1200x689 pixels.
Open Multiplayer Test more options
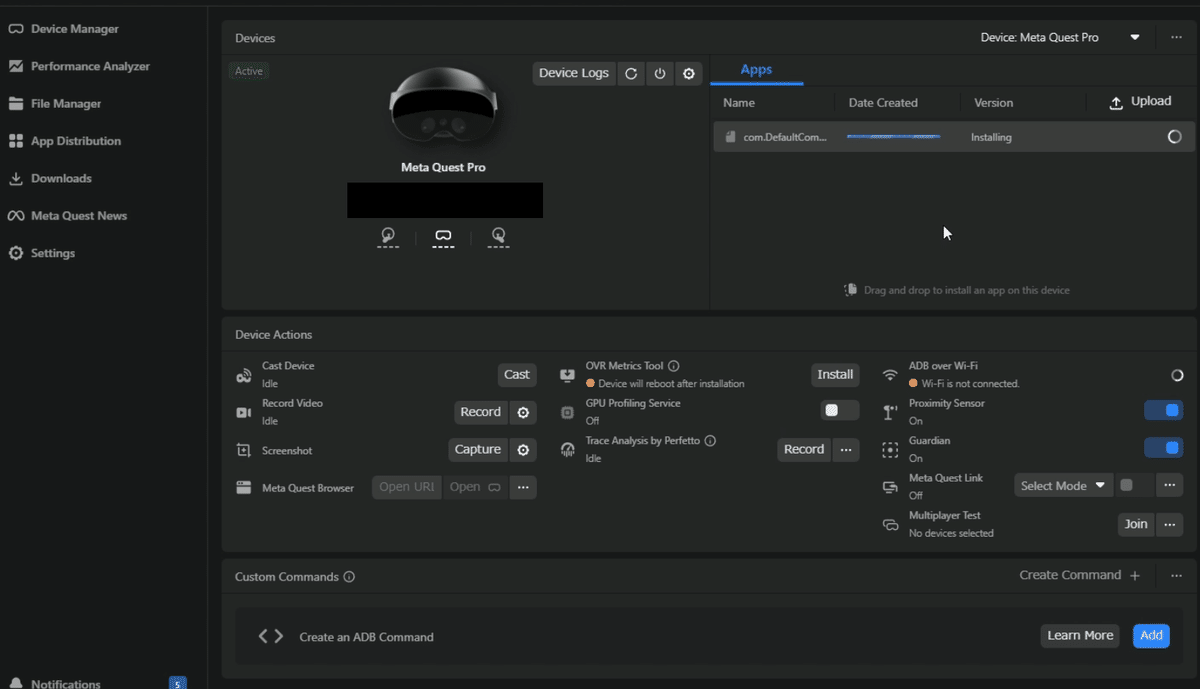click(1170, 524)
